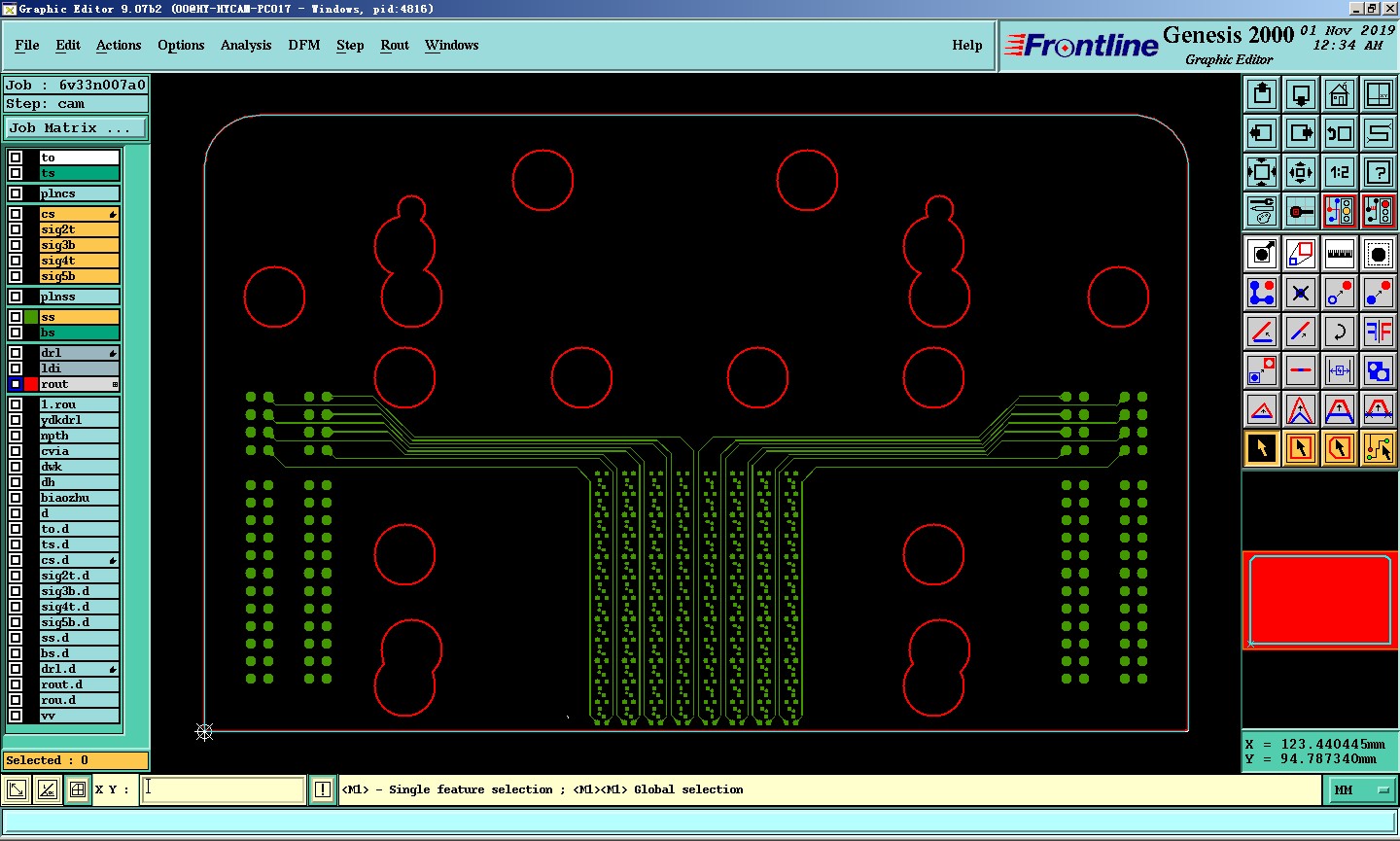The image size is (1400, 841).
Task: Select the black arrow single selection tool
Action: click(x=1262, y=448)
